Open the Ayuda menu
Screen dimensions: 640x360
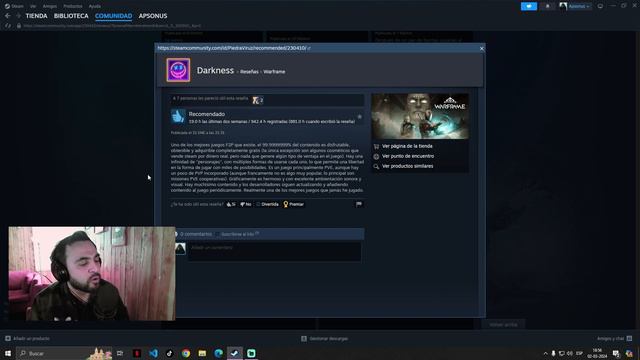coord(95,6)
